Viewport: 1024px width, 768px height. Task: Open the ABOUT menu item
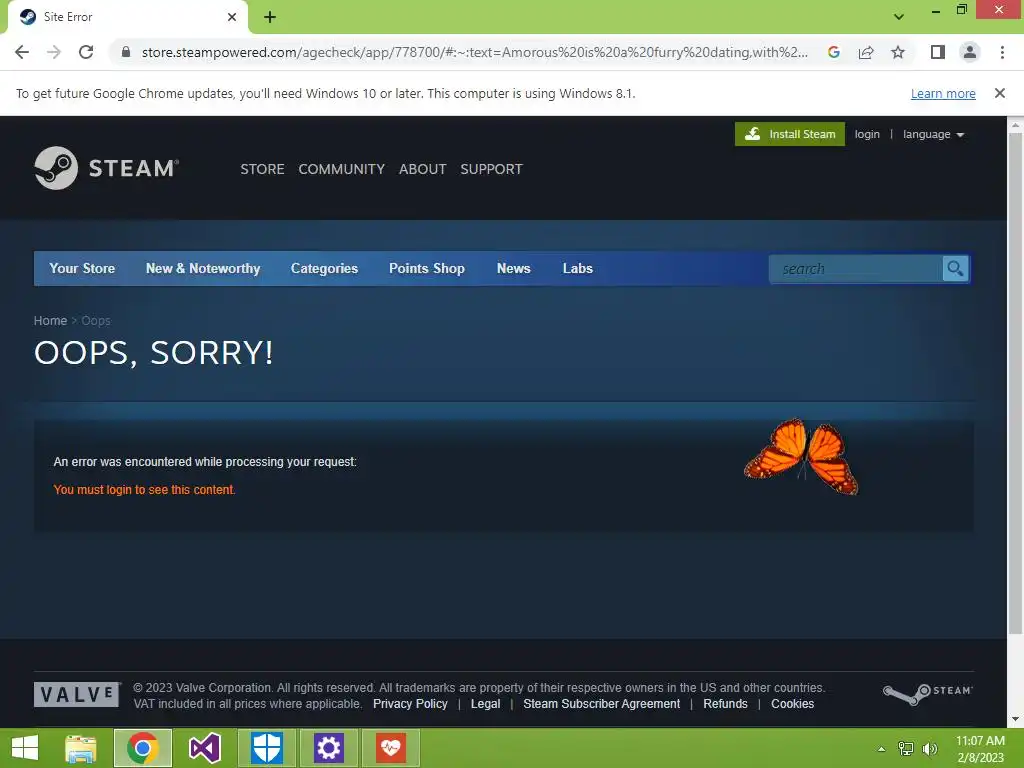coord(423,169)
